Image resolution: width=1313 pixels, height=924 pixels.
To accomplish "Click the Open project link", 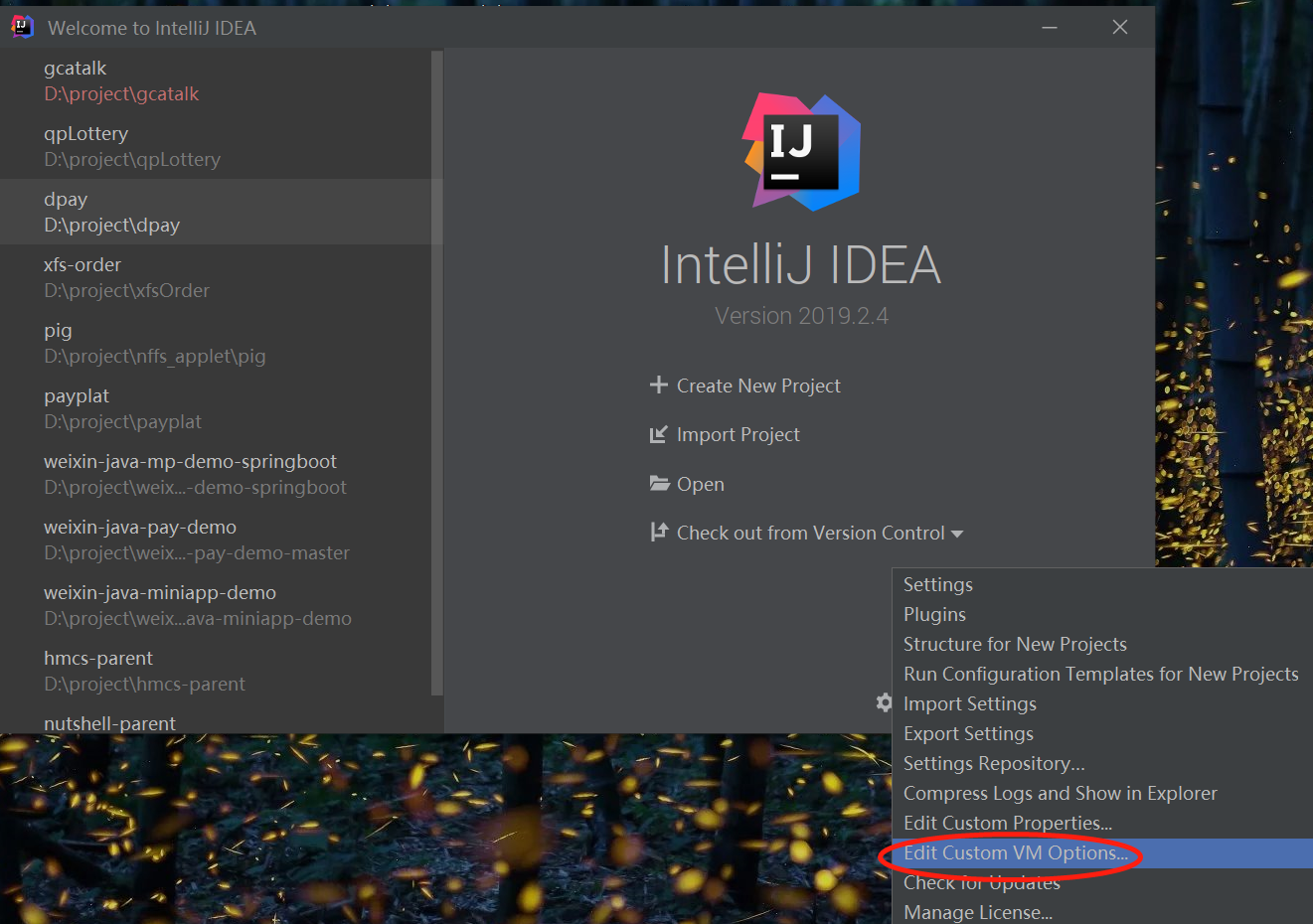I will click(700, 484).
